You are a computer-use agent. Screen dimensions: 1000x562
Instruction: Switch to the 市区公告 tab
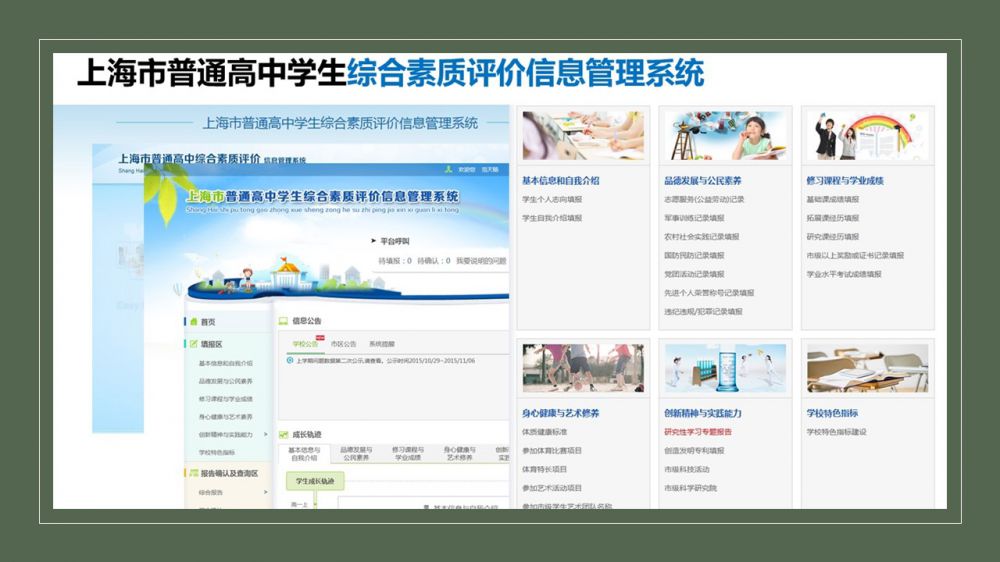[x=343, y=344]
